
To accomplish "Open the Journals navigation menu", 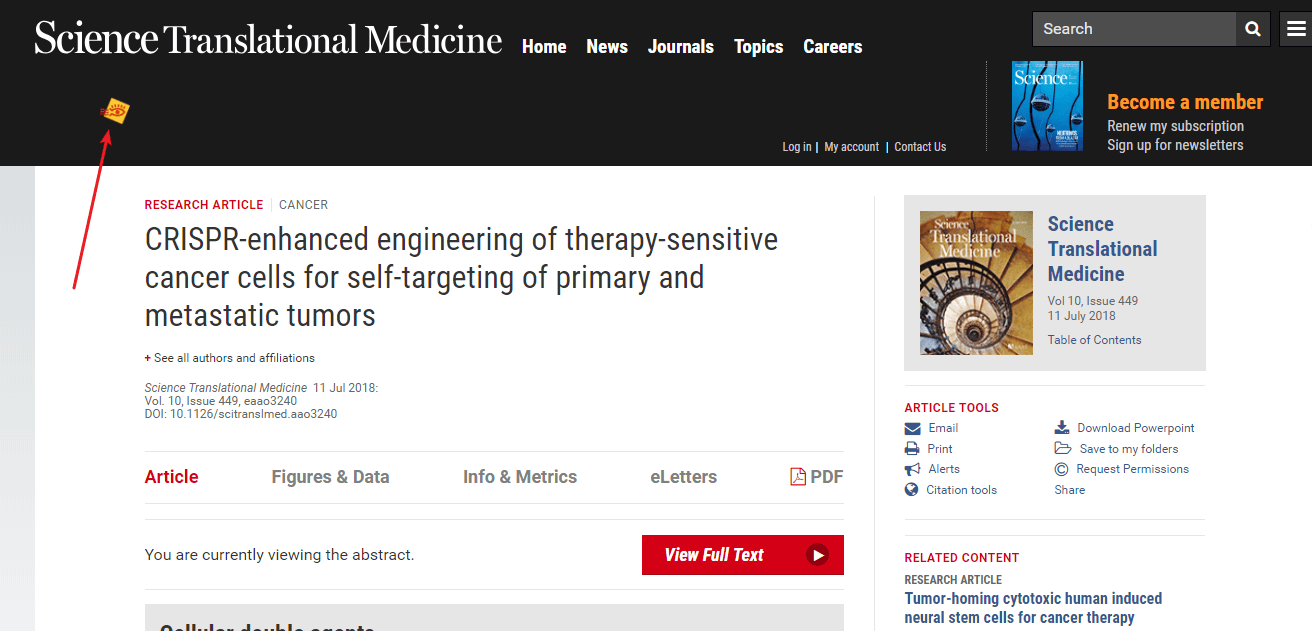I will point(680,47).
